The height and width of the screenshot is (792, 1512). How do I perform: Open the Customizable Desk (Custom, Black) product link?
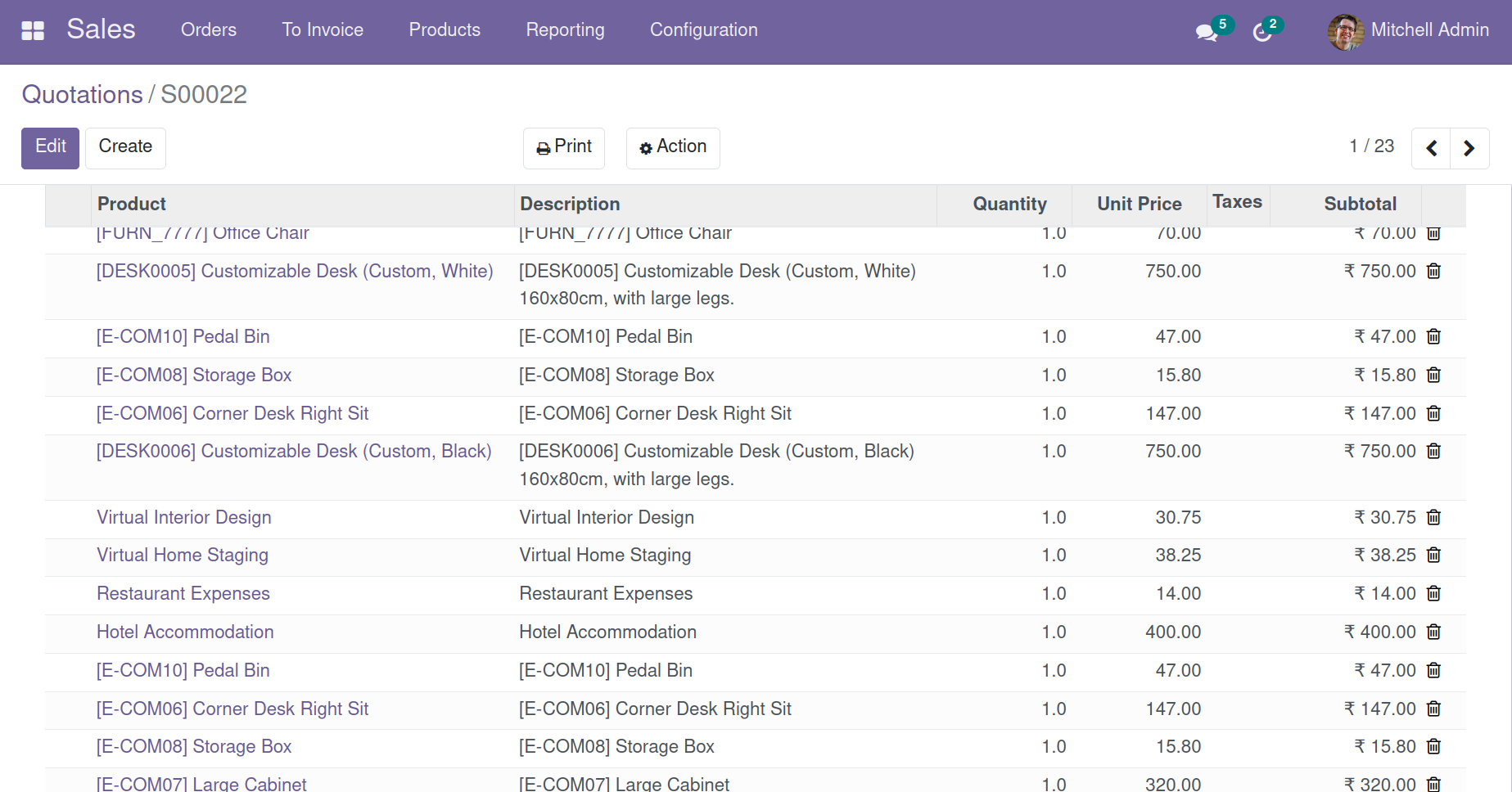[x=294, y=452]
